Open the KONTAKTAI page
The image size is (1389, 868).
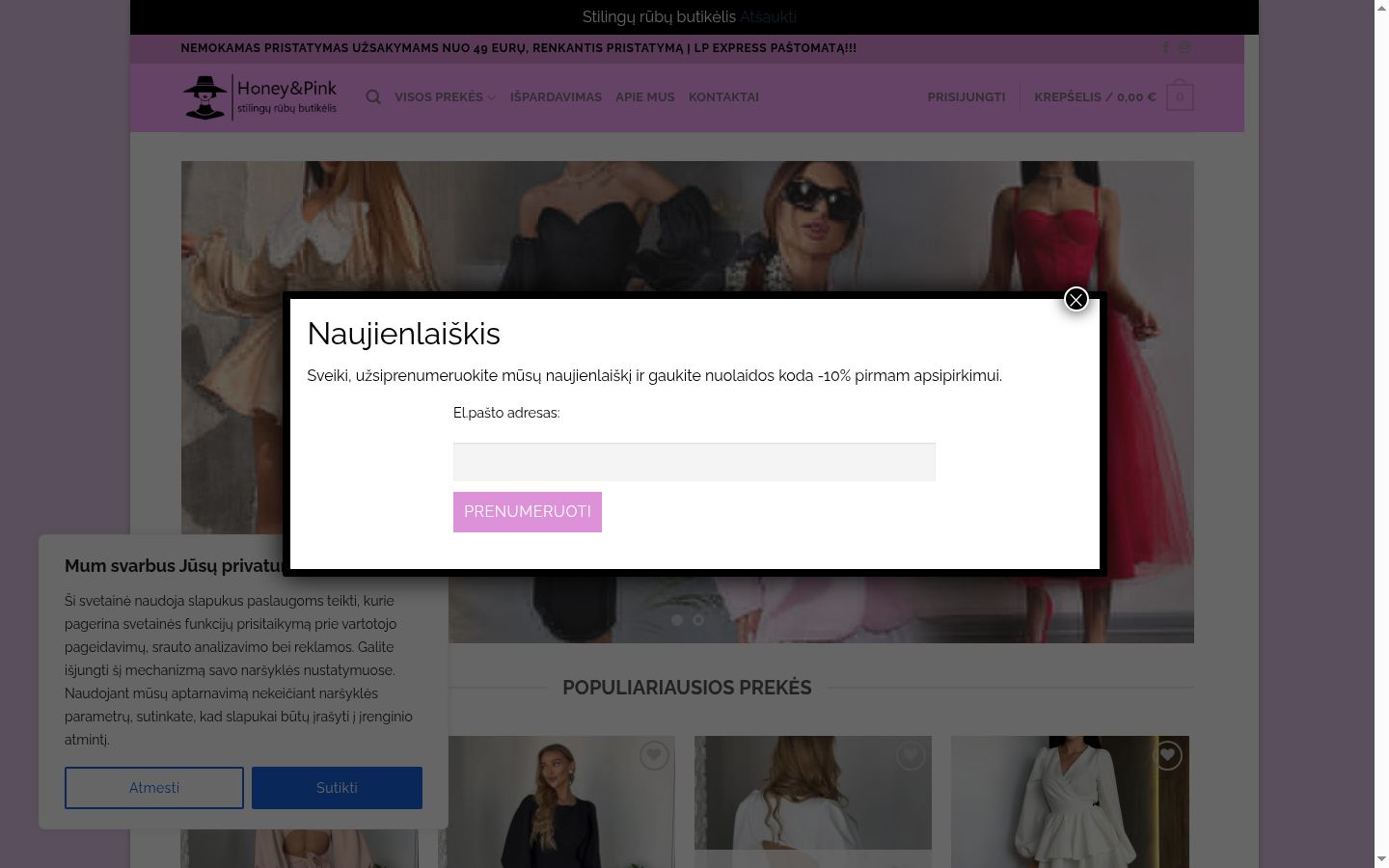coord(723,97)
